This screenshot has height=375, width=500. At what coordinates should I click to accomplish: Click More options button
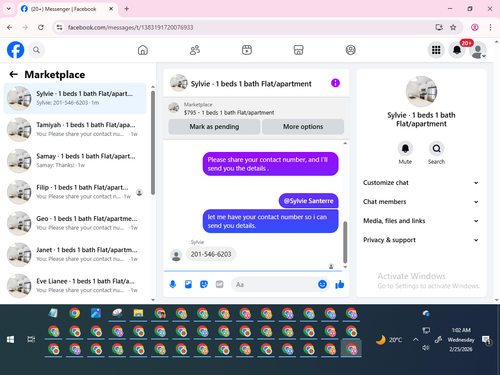click(303, 127)
